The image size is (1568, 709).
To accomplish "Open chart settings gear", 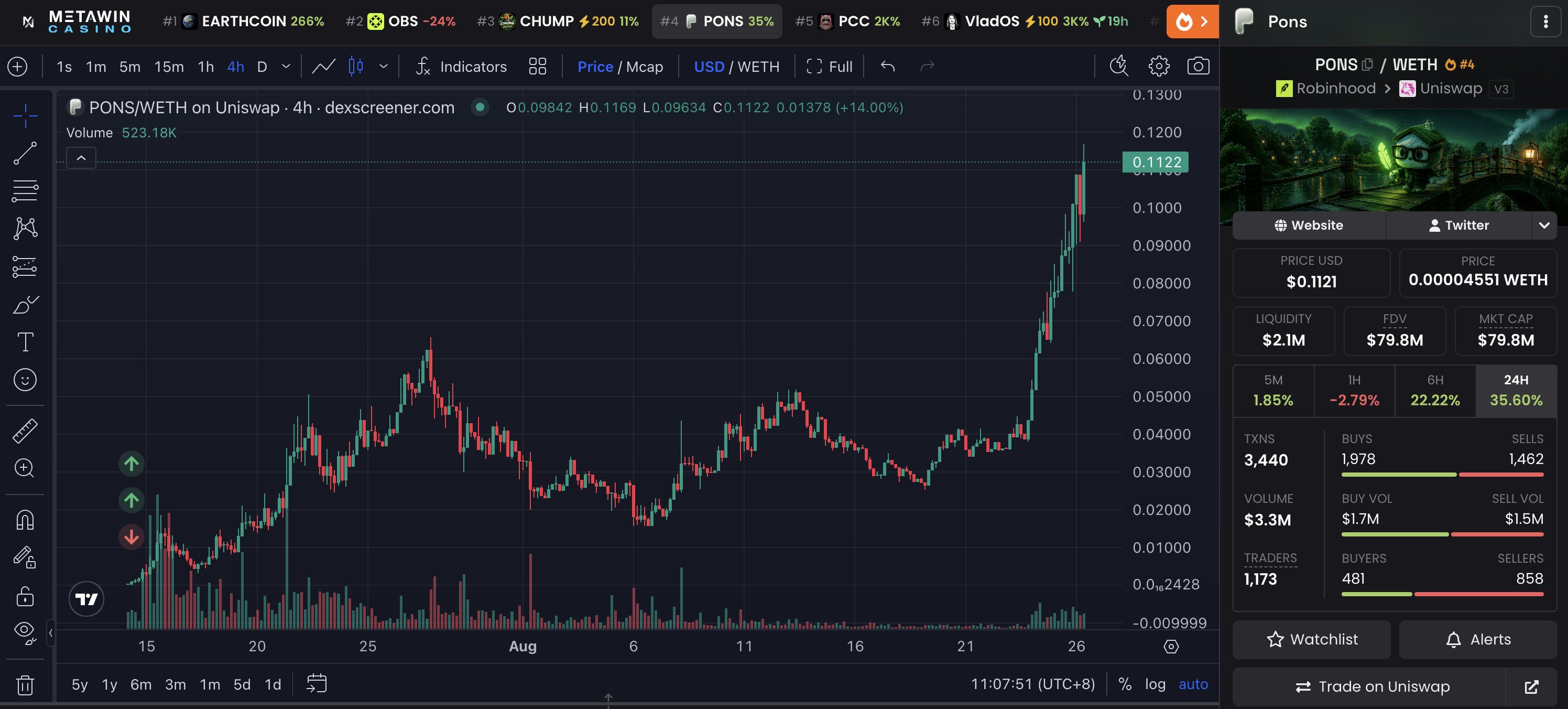I will coord(1158,66).
